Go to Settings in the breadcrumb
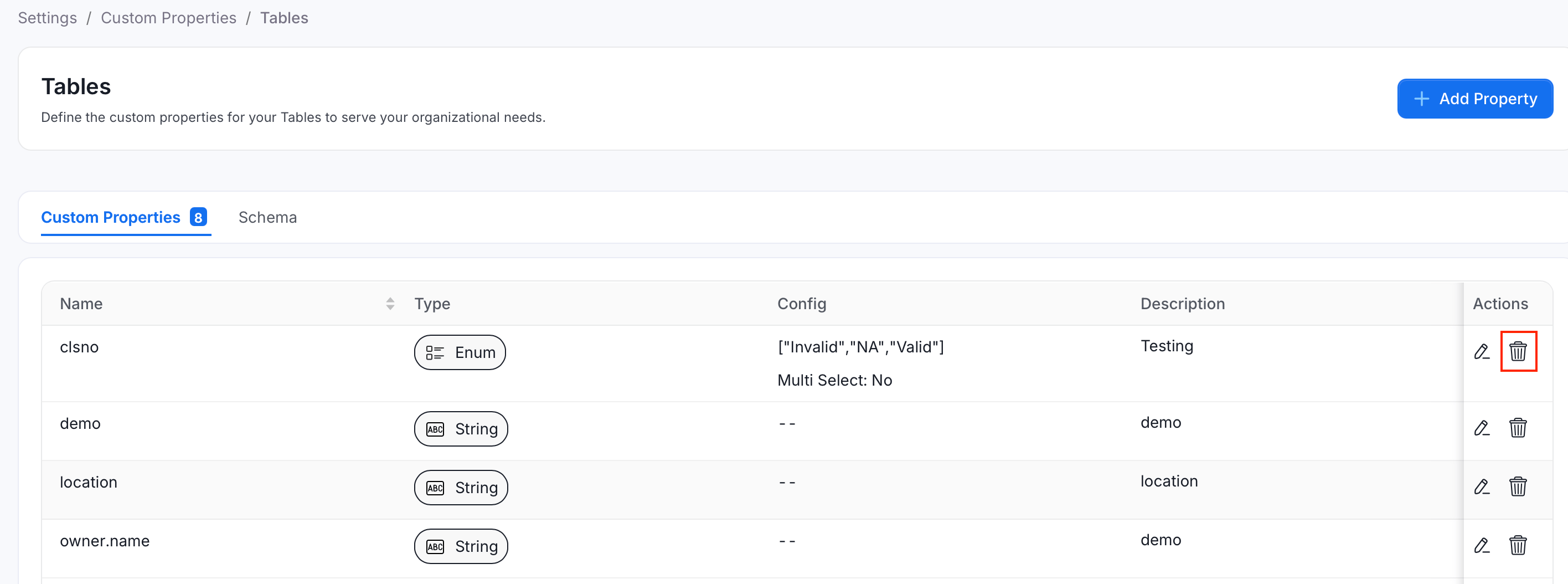Screen dimensions: 1568x584 [x=48, y=18]
